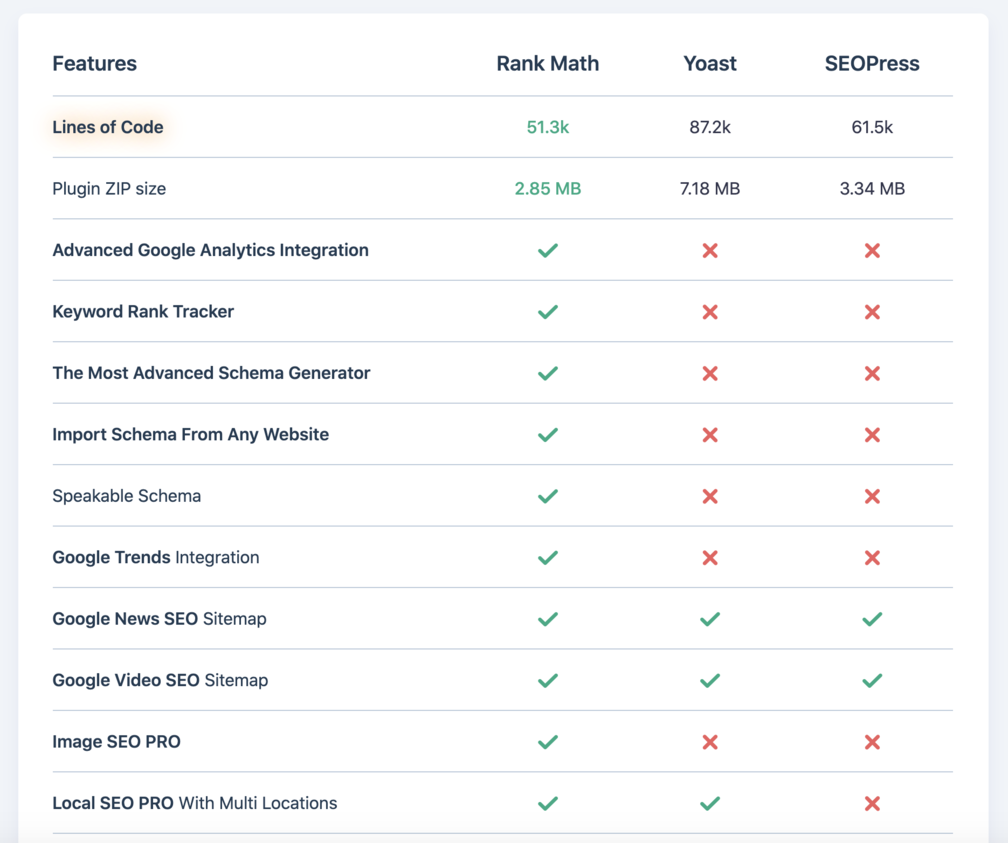1008x843 pixels.
Task: Click Rank Math checkmark for Image SEO PRO
Action: tap(548, 742)
